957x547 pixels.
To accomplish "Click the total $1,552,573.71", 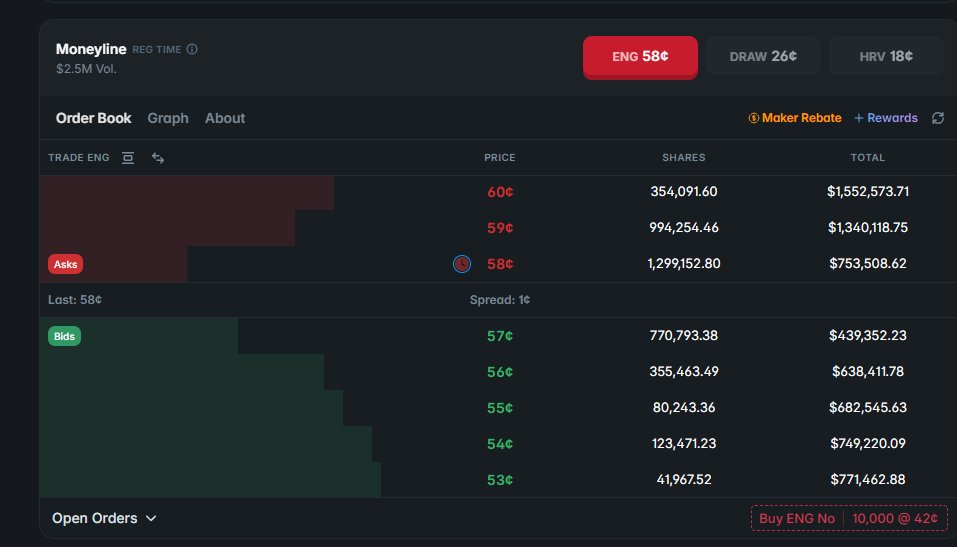I will point(868,192).
